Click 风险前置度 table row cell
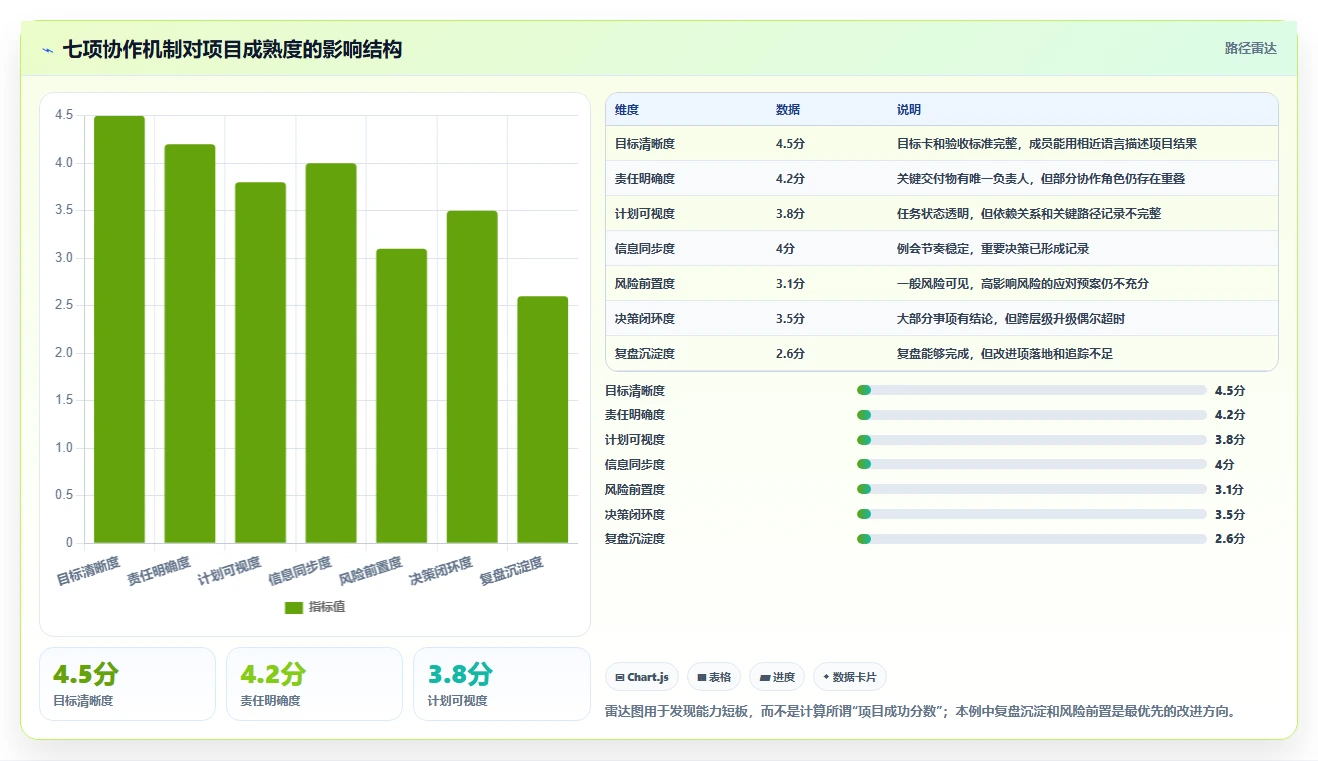The height and width of the screenshot is (761, 1318). tap(645, 284)
